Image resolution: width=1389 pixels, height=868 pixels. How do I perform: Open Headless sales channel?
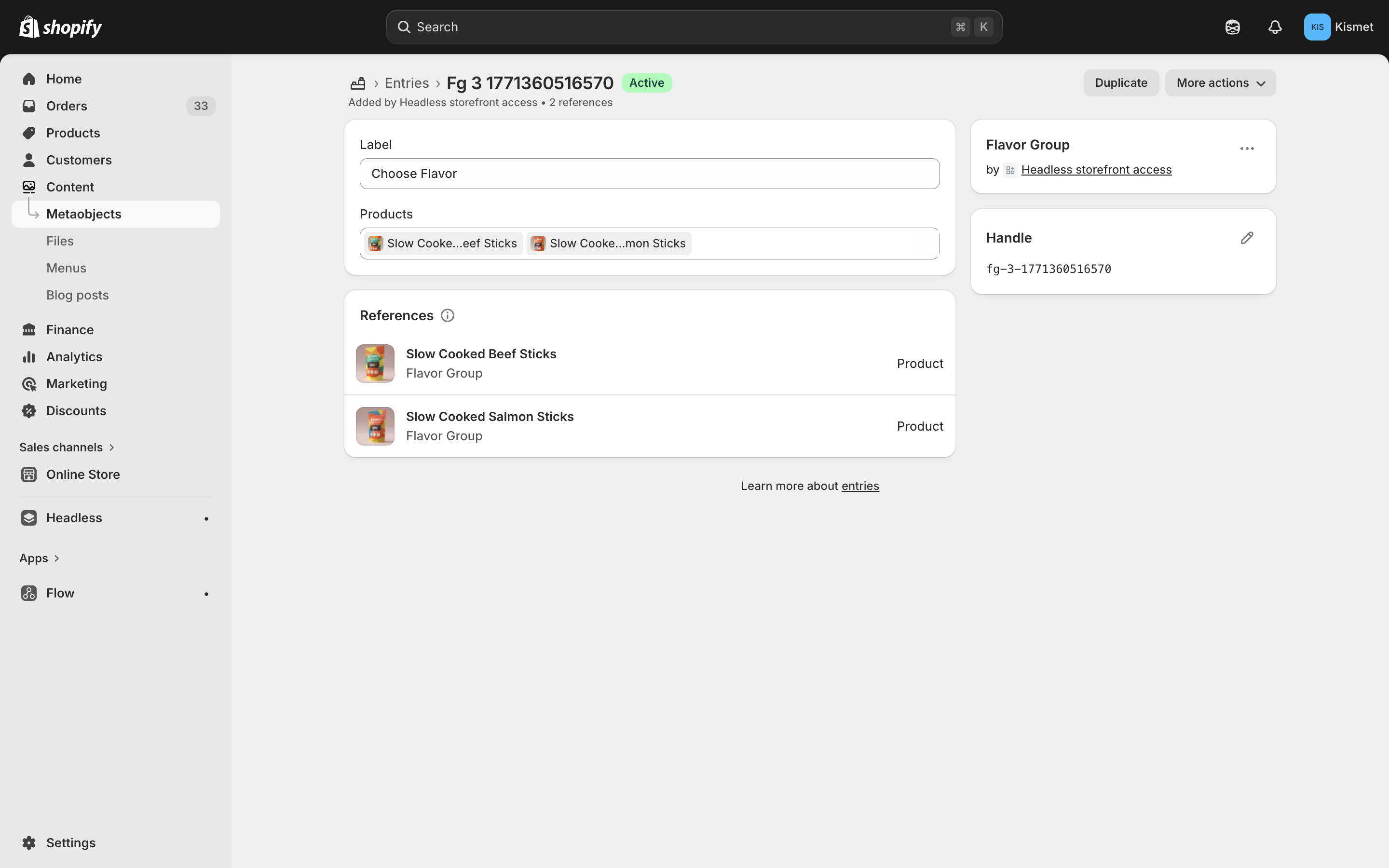[74, 518]
